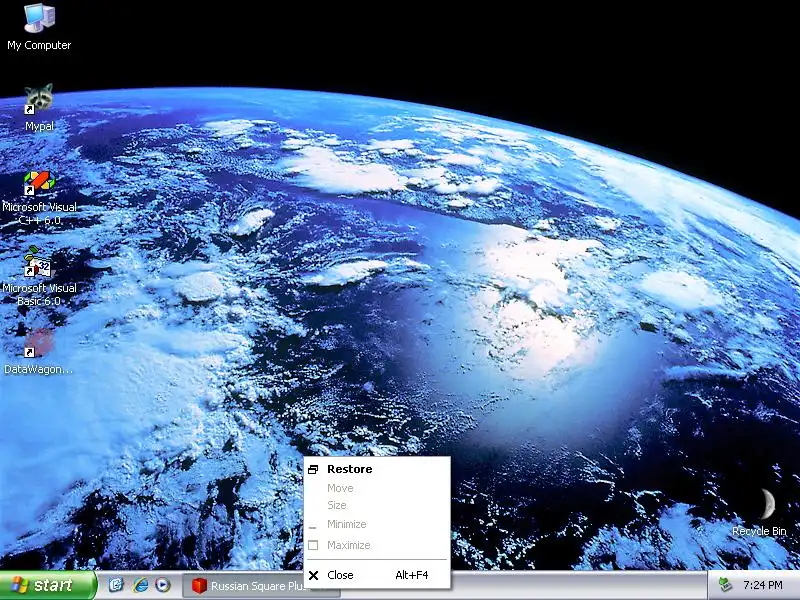Image resolution: width=800 pixels, height=600 pixels.
Task: Click Show Desktop in the Quick Launch bar
Action: pos(116,585)
